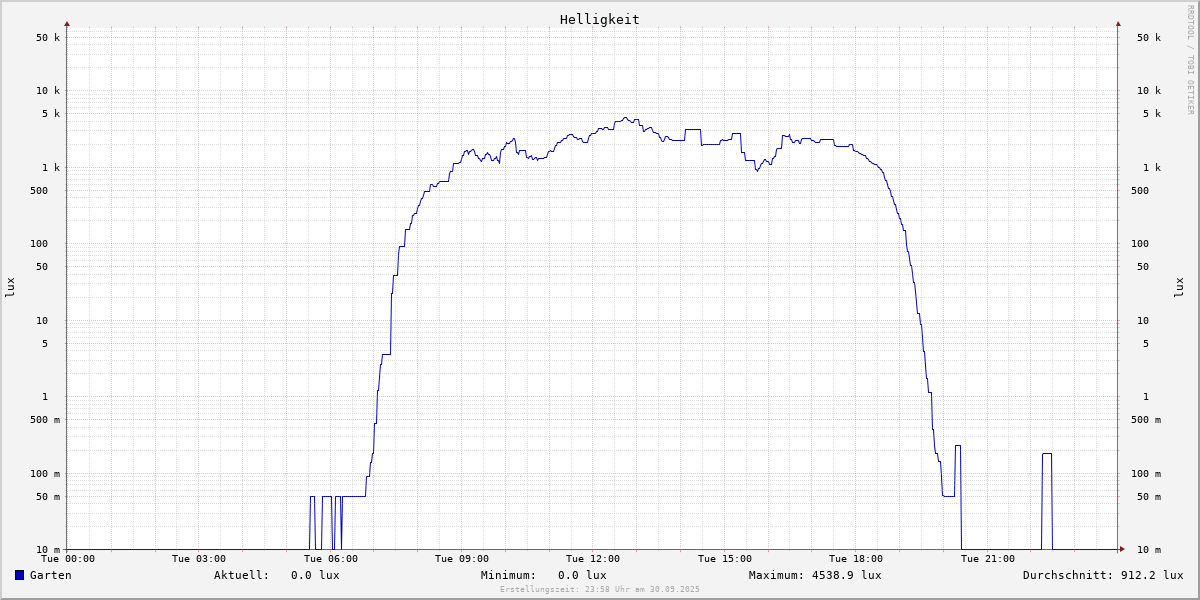The image size is (1200, 600).
Task: Click the red arrow atop the left y-axis
Action: click(x=67, y=23)
